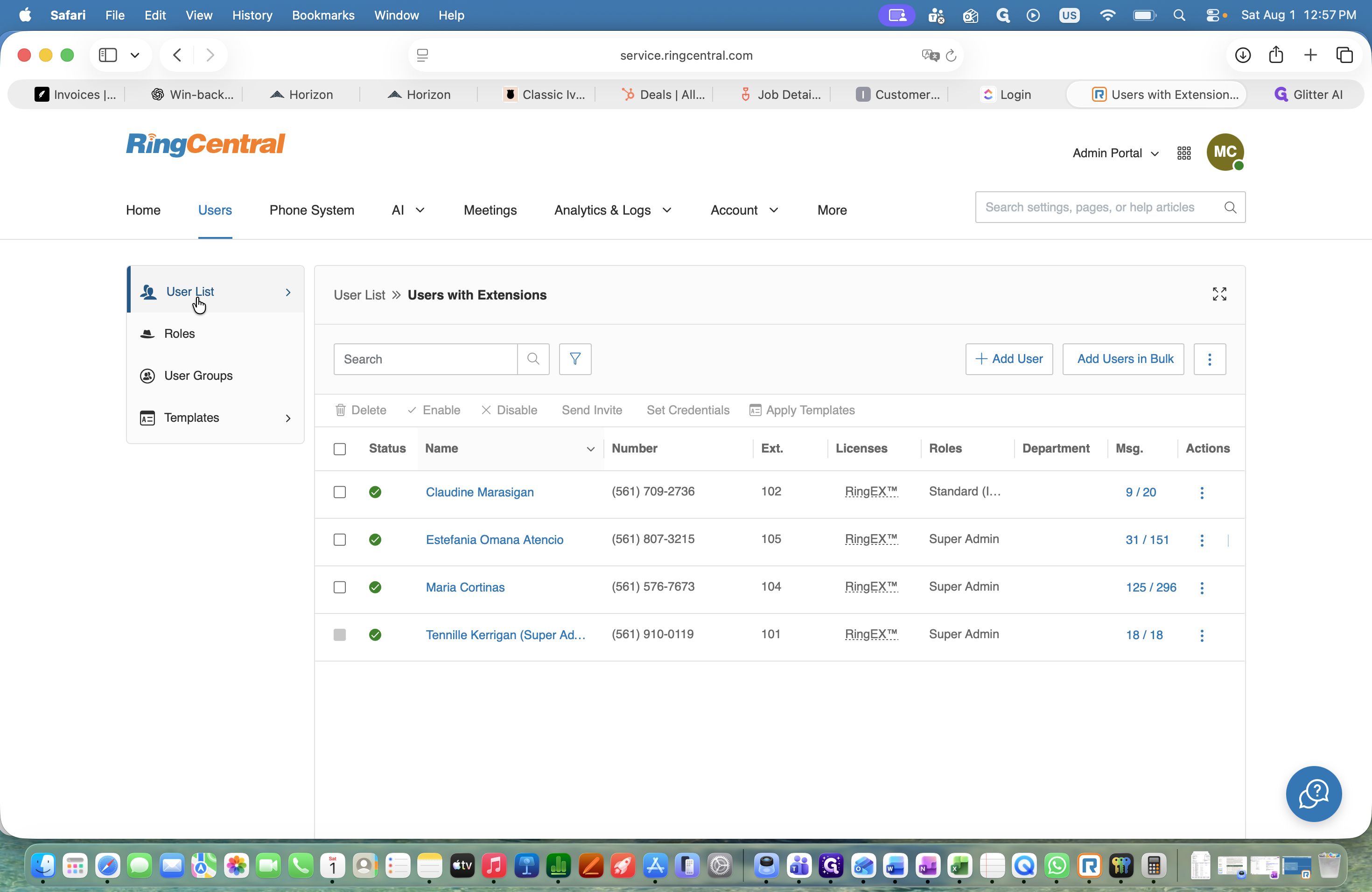Click RingEX™ license for Estefania Omana Atencio
The height and width of the screenshot is (892, 1372).
pos(871,539)
